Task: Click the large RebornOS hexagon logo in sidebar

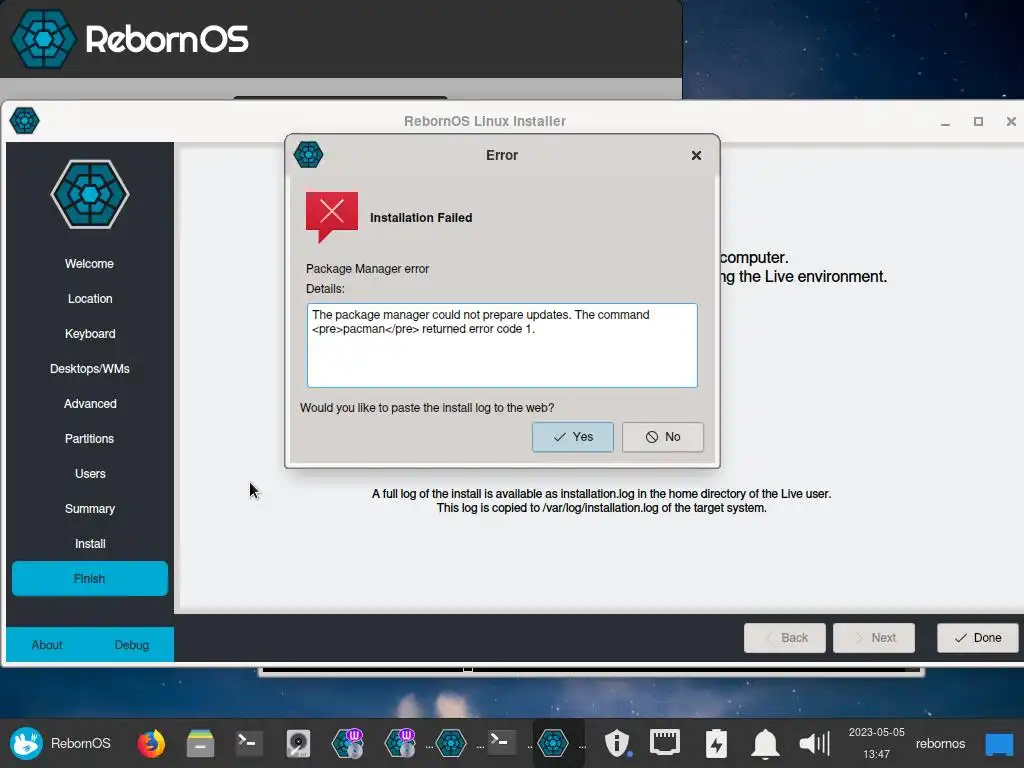Action: (x=90, y=195)
